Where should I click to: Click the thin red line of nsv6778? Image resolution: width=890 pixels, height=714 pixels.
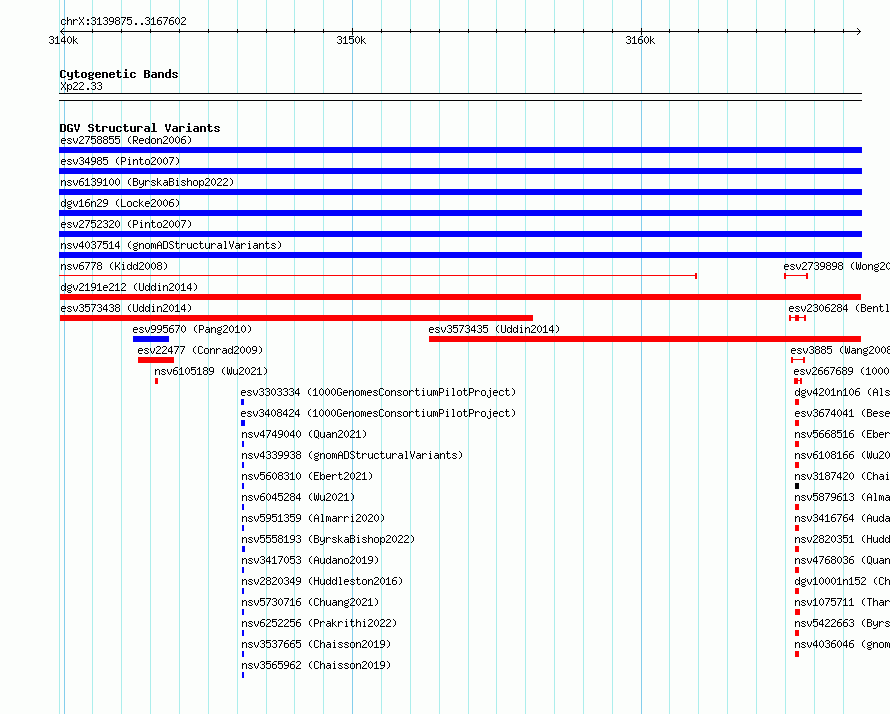coord(378,276)
